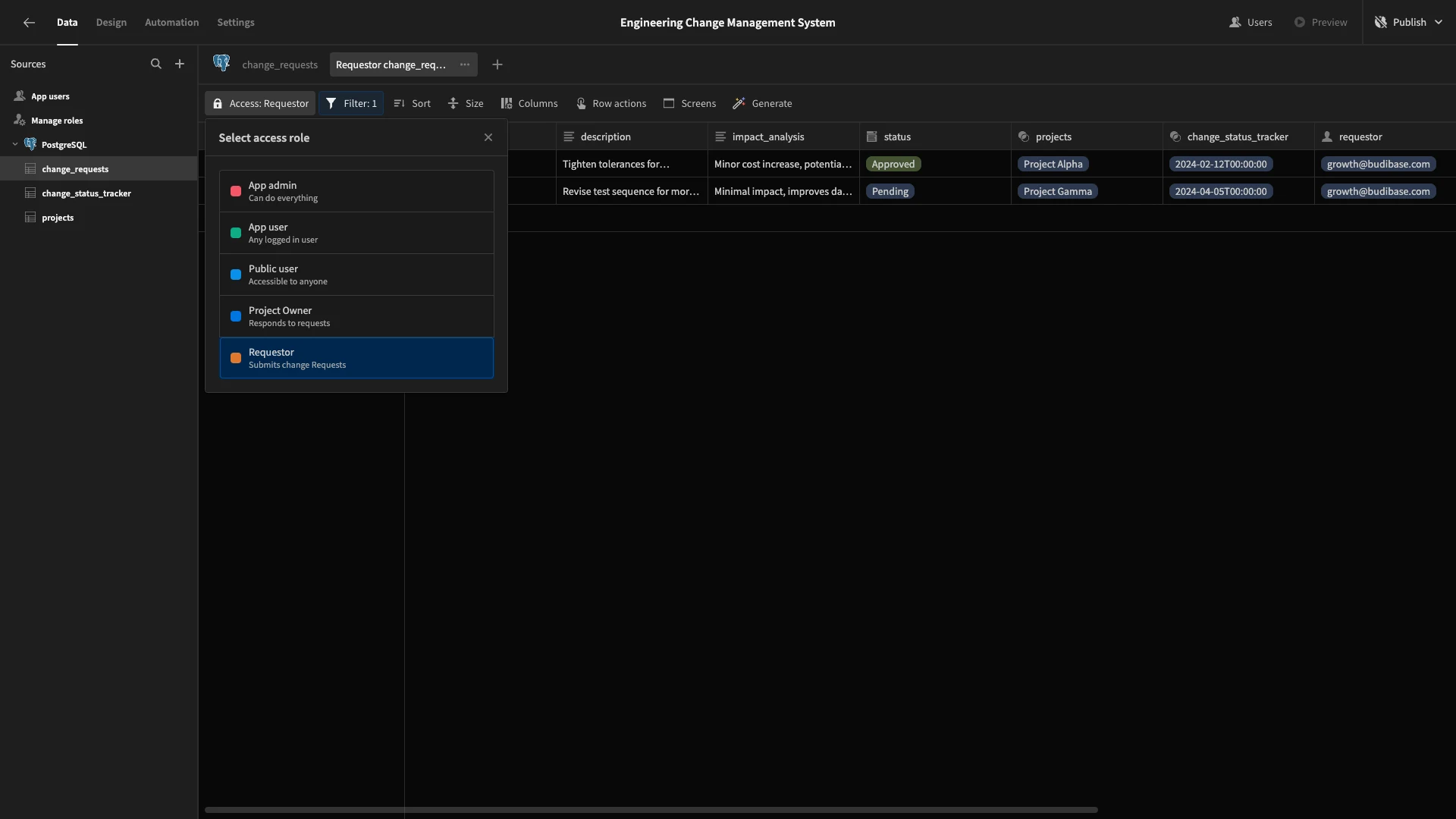The image size is (1456, 819).
Task: Add a new view with plus icon
Action: [x=497, y=64]
